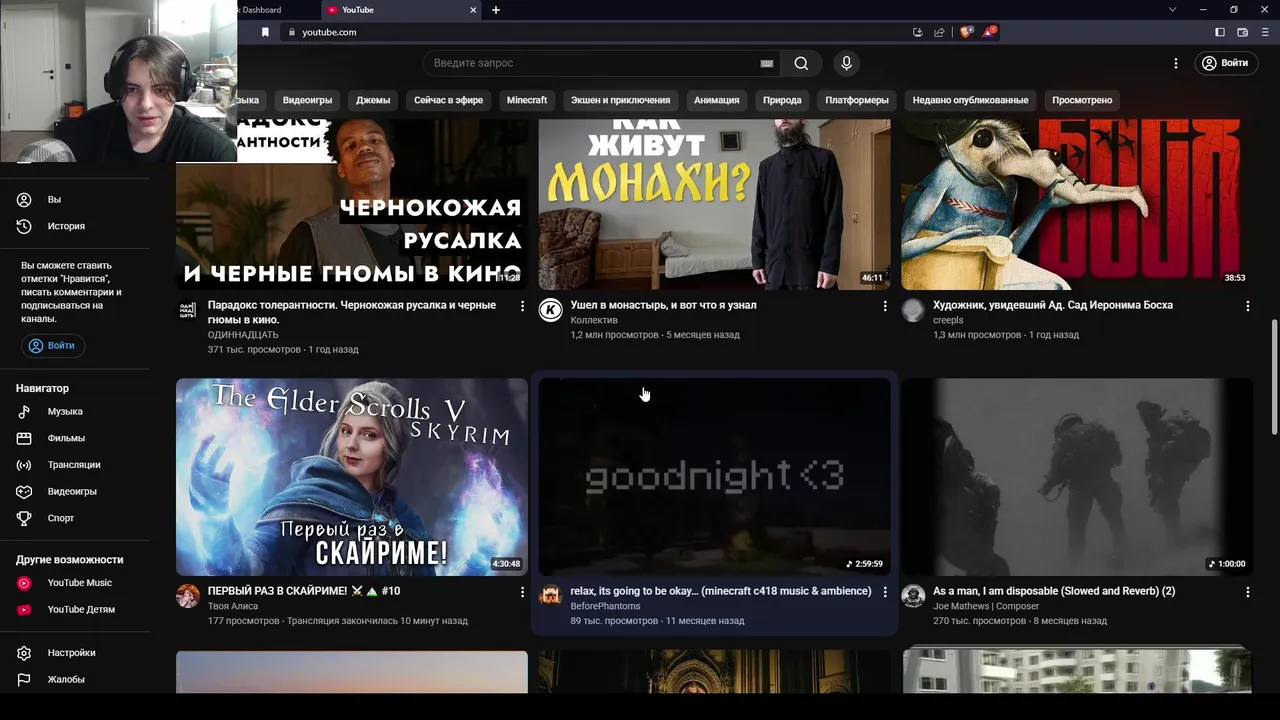Open ОДИННАДЦАТЬ channel avatar
The height and width of the screenshot is (720, 1280).
tap(187, 310)
